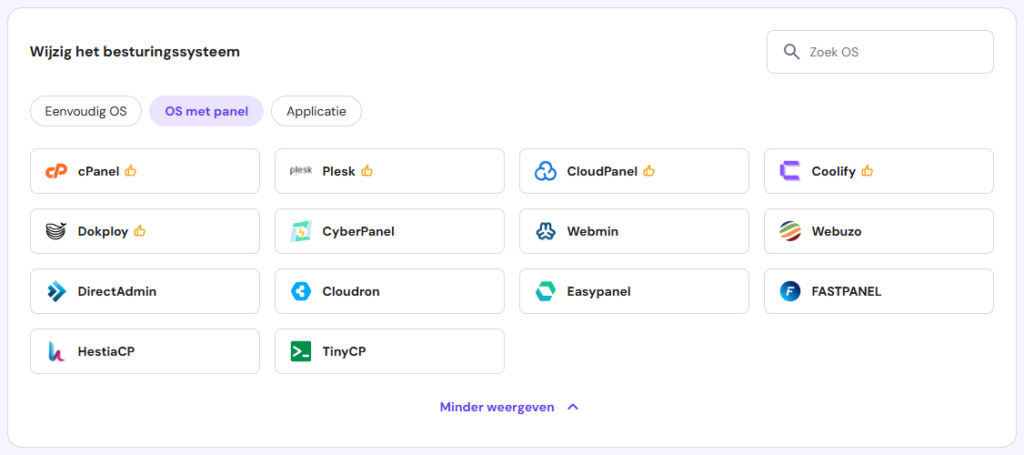
Task: Click the FASTPANEL round F icon
Action: pyautogui.click(x=790, y=291)
